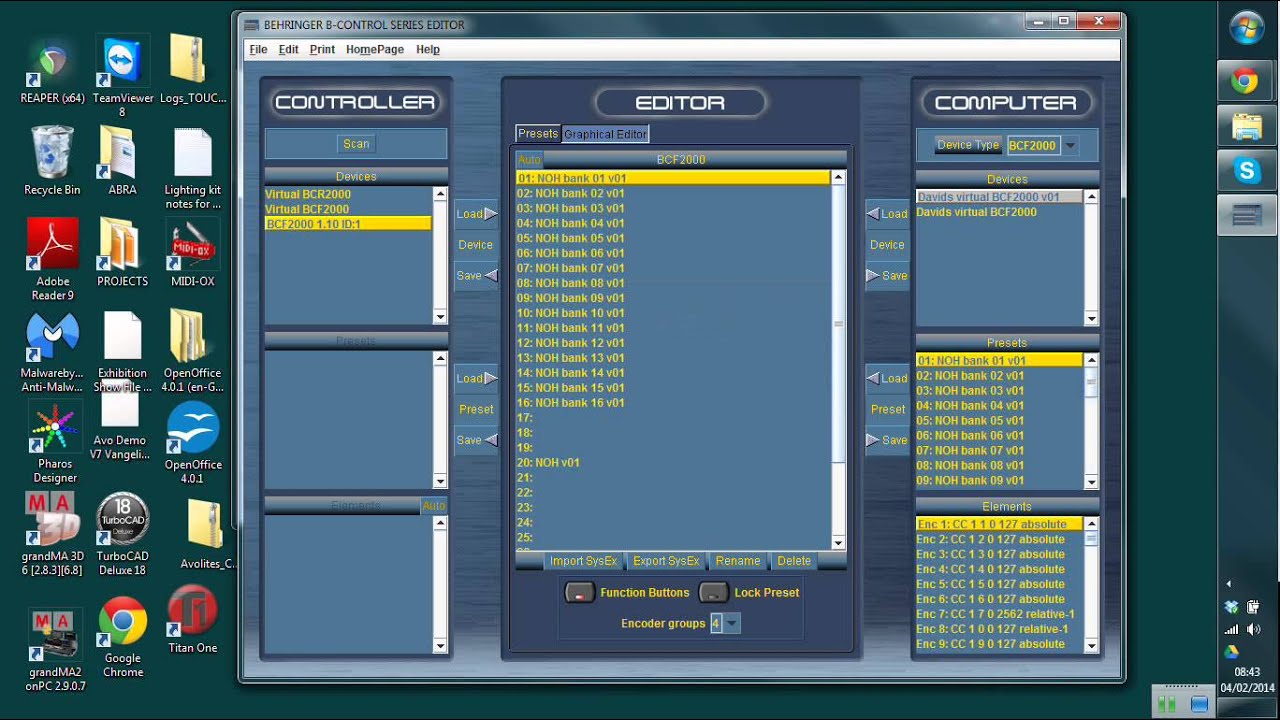Select BCF2000 1.10 ID:1 in controller devices
Viewport: 1280px width, 720px height.
348,224
